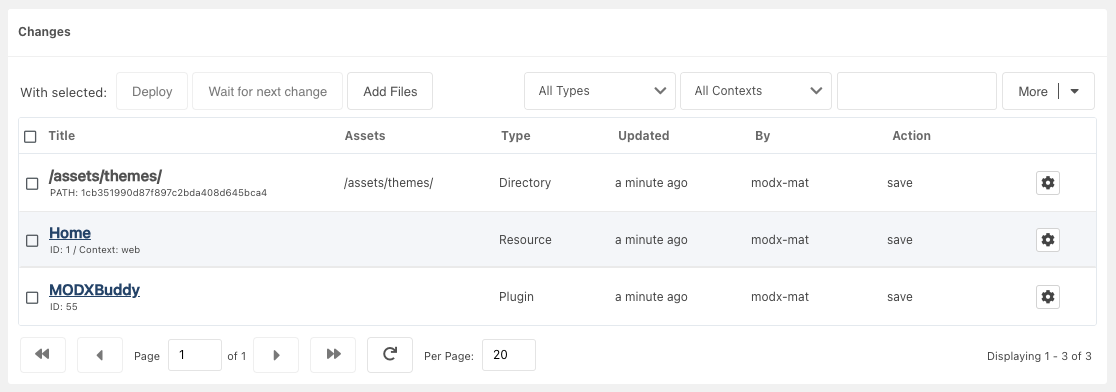Screen dimensions: 1116x392
Task: Check the /assets/themes/ row checkbox
Action: click(32, 184)
